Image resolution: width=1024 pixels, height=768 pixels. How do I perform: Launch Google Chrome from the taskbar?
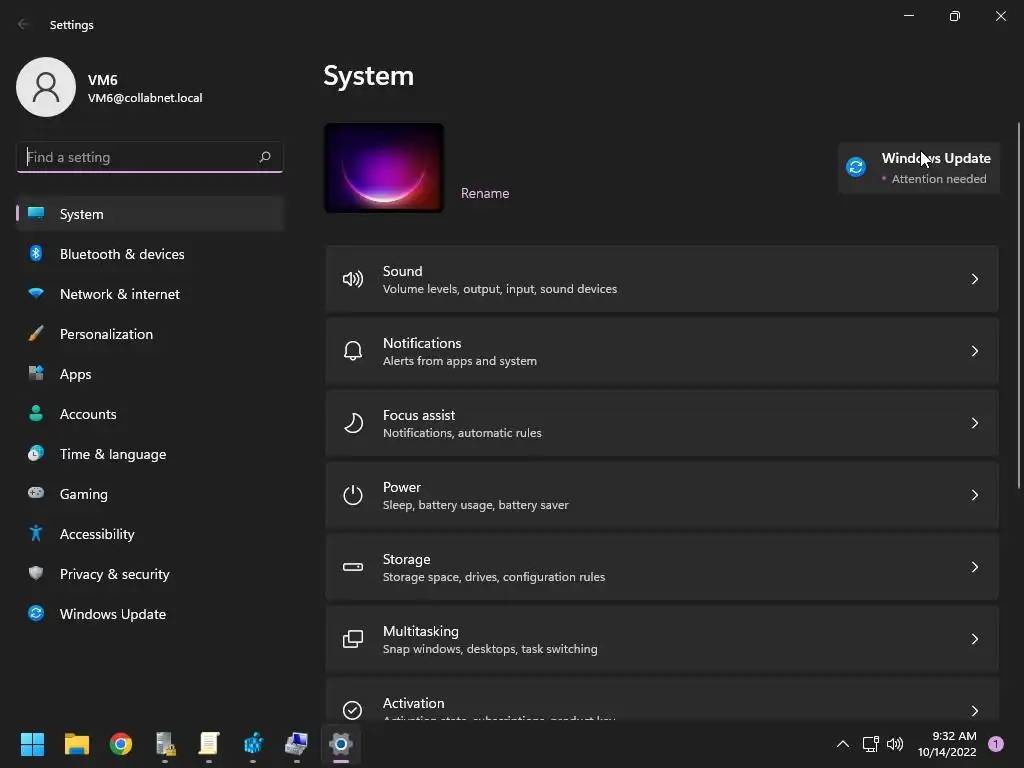[121, 744]
